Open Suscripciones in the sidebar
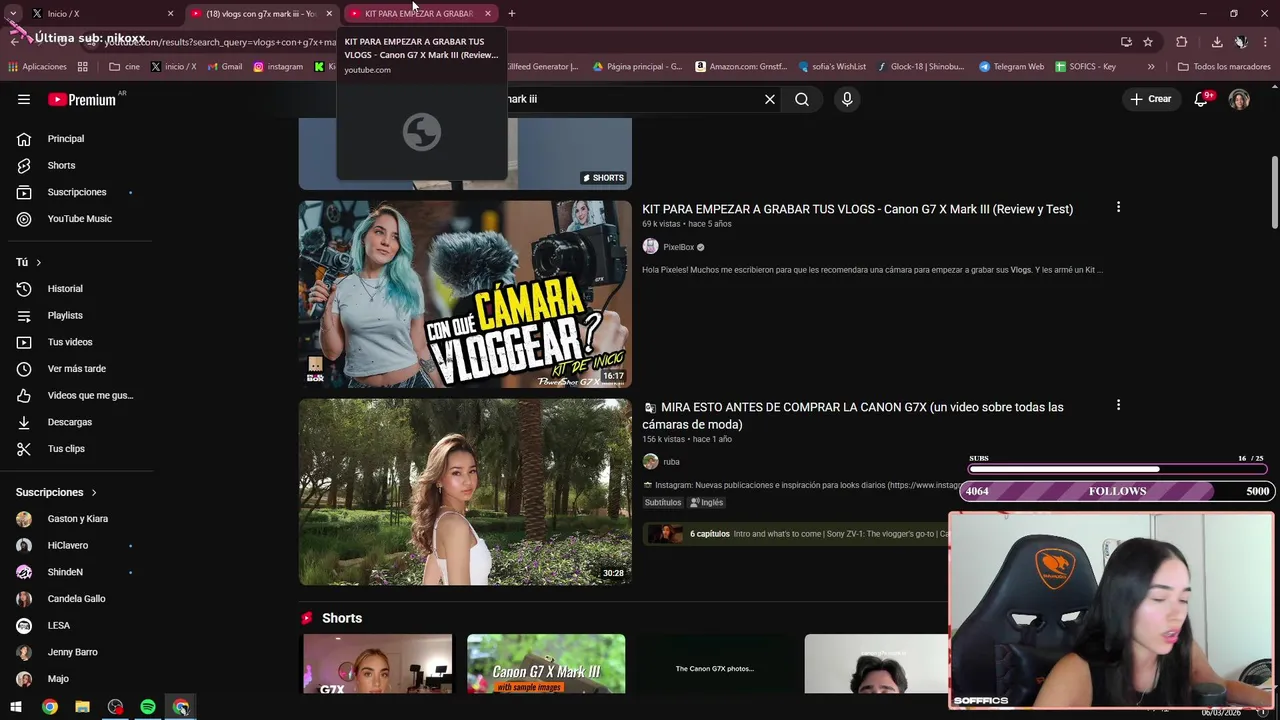Viewport: 1280px width, 720px height. pos(76,192)
